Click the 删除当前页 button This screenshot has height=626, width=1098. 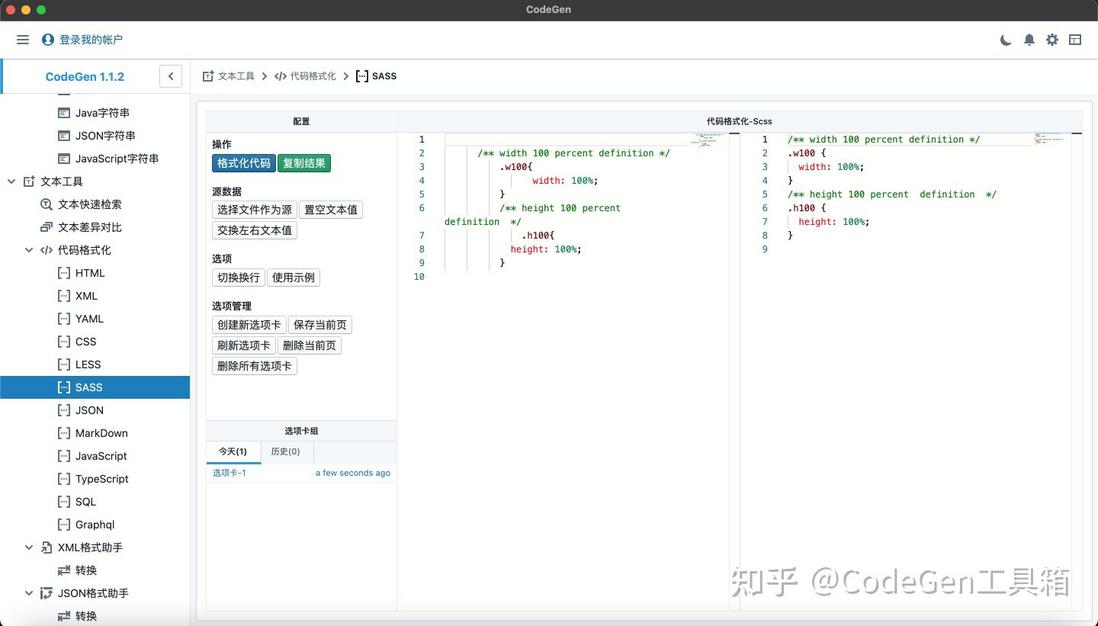pos(309,345)
